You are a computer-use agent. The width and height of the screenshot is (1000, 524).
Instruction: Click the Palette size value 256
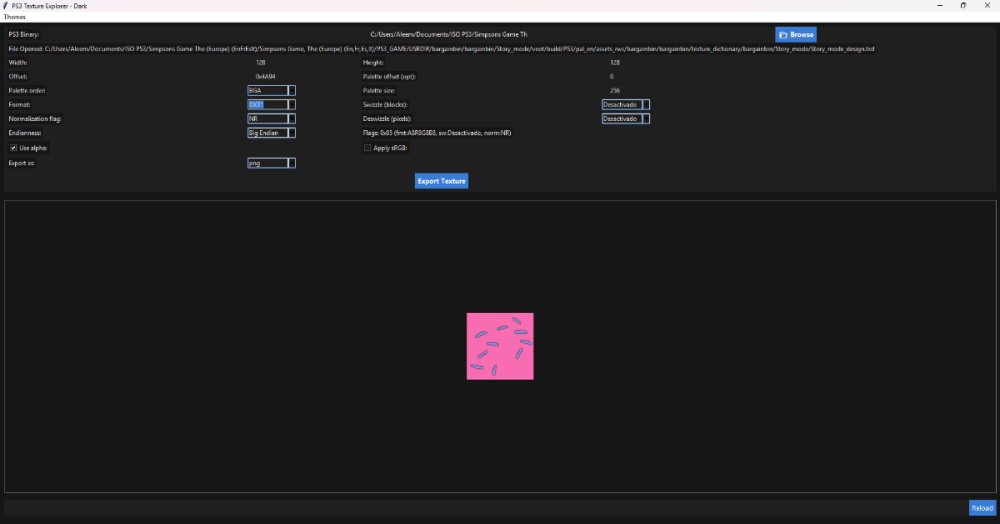click(x=615, y=91)
